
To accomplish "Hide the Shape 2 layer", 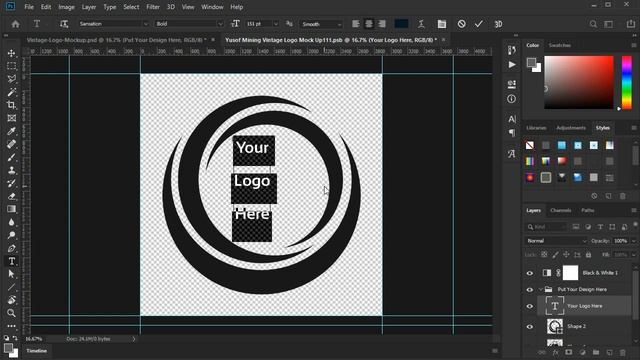I will [530, 327].
